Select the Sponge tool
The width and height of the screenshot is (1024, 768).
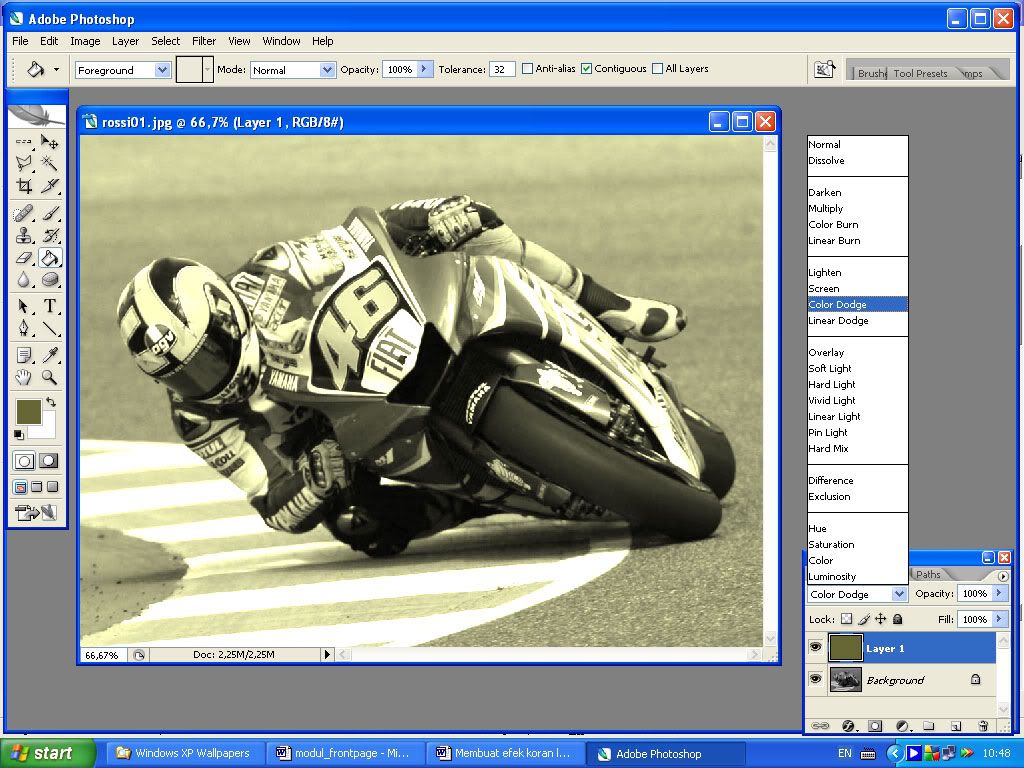(50, 280)
